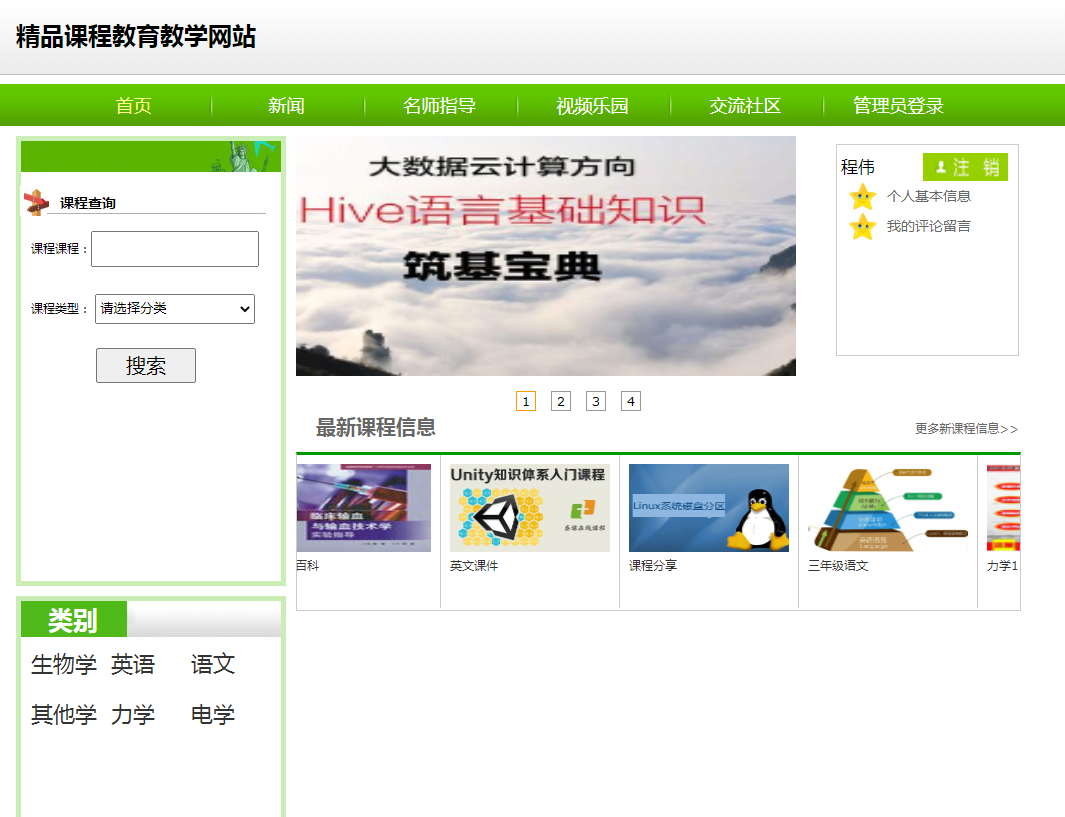Click the star icon beside 个人基本信息
The height and width of the screenshot is (817, 1065).
[x=862, y=197]
